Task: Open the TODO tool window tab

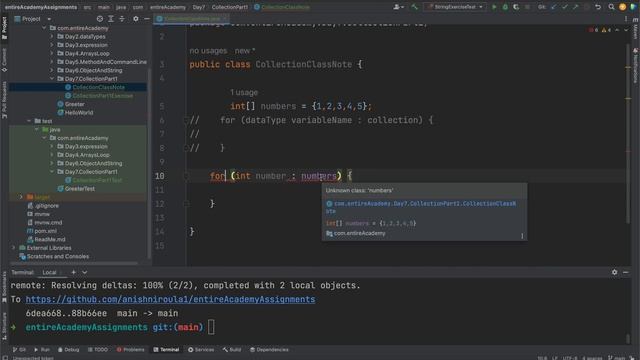Action: point(98,350)
